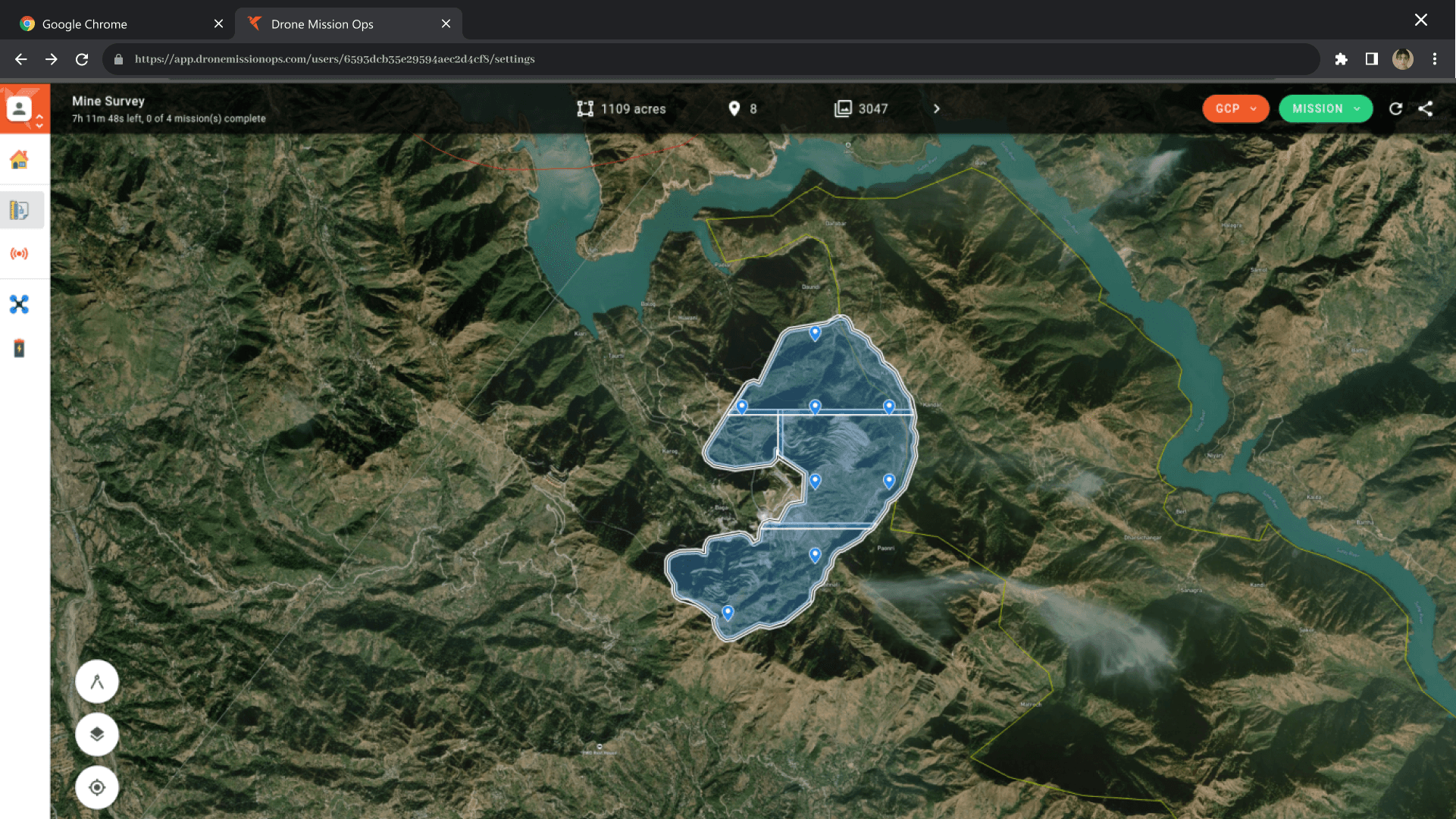Screen dimensions: 1456x819
Task: Select the map projects sidebar icon
Action: click(19, 210)
